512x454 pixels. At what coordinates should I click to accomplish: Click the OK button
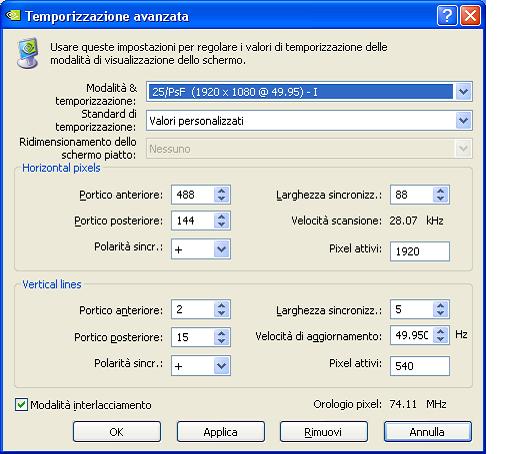(x=117, y=432)
